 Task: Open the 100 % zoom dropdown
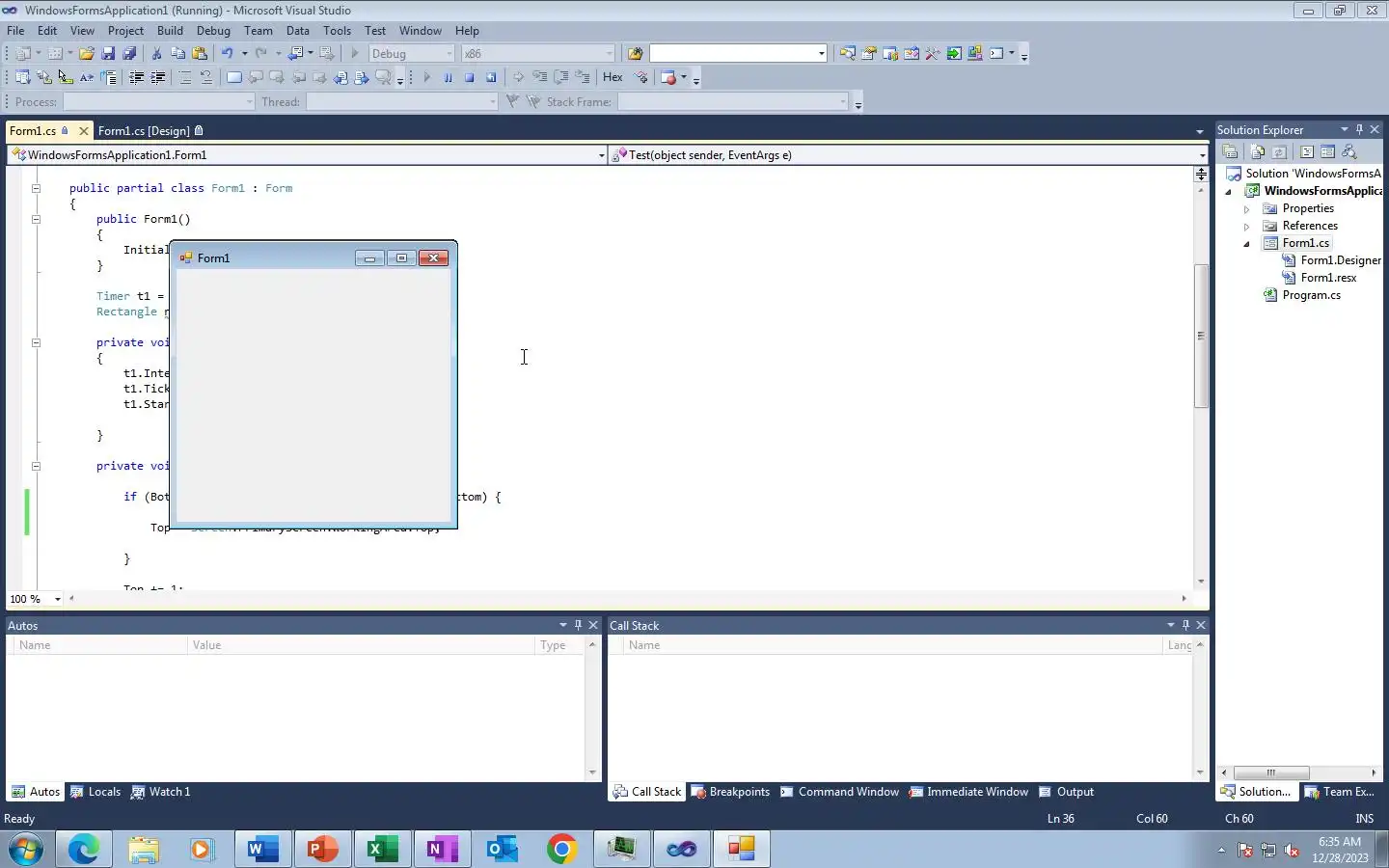(58, 599)
